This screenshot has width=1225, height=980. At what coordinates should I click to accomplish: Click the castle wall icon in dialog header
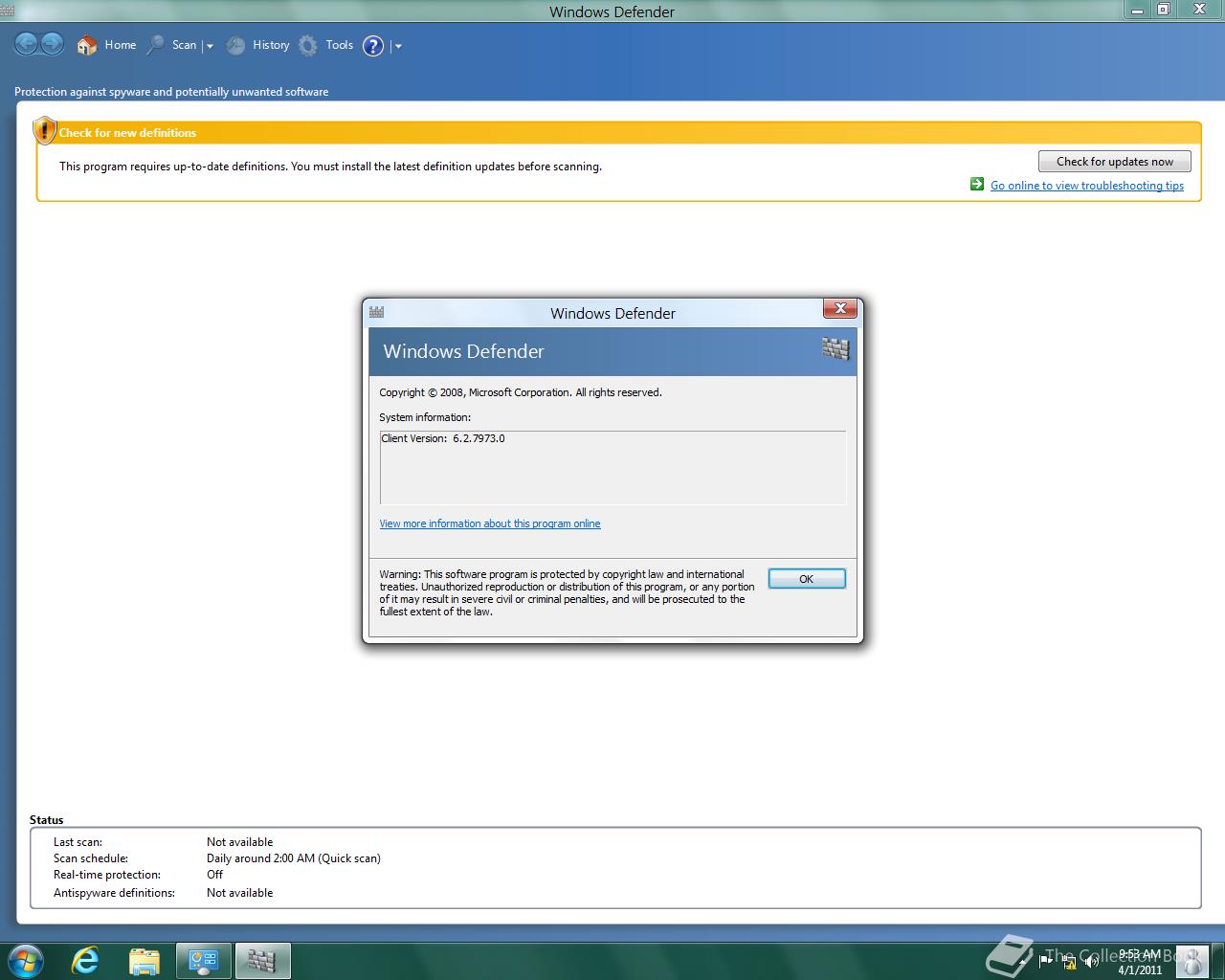835,348
